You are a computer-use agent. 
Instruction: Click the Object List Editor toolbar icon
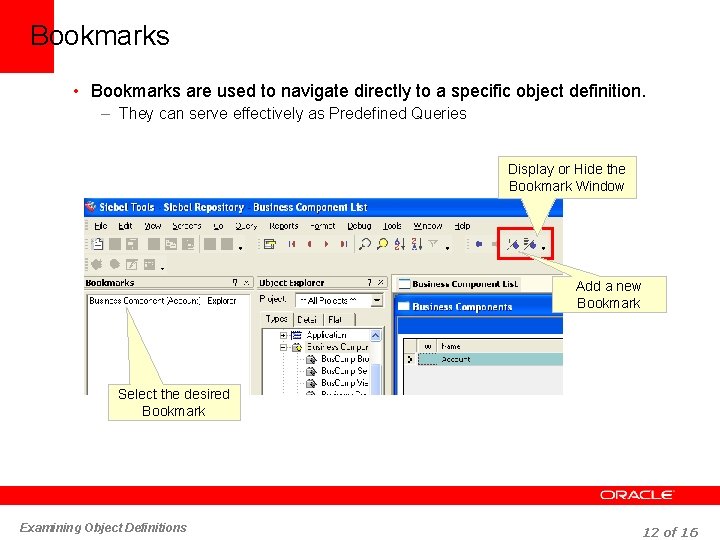point(270,244)
